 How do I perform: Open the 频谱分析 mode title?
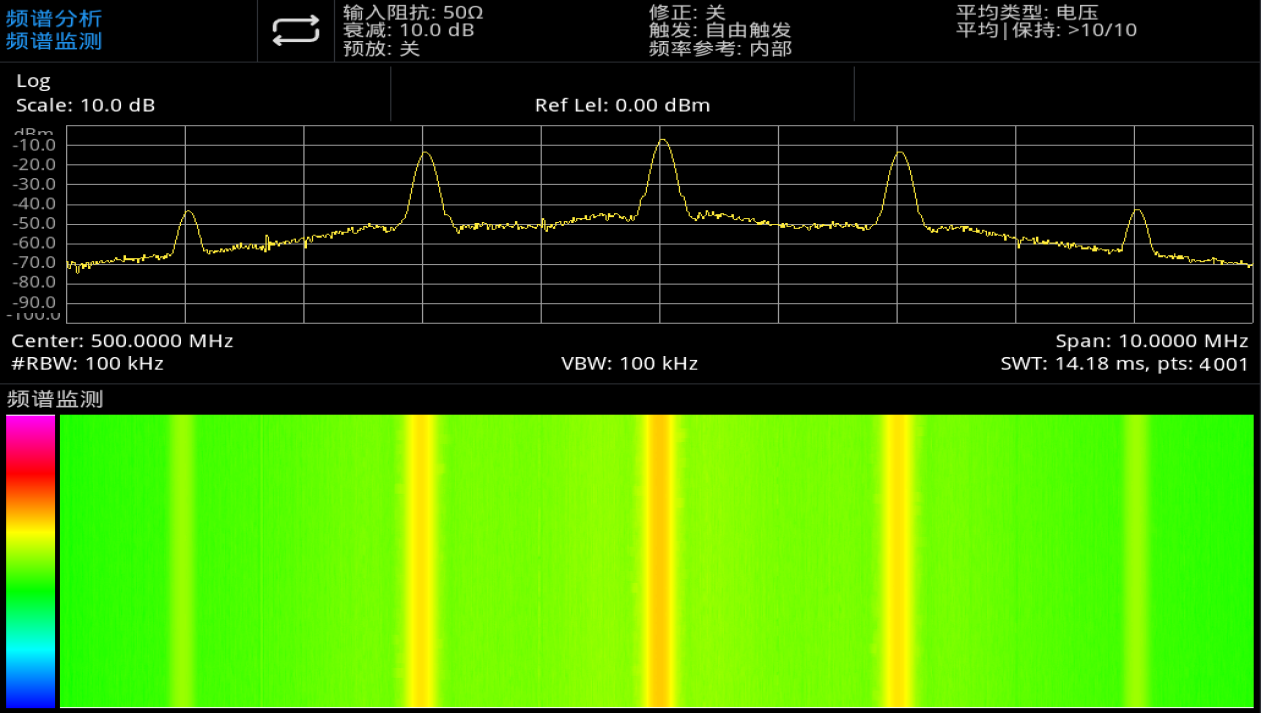click(x=54, y=19)
